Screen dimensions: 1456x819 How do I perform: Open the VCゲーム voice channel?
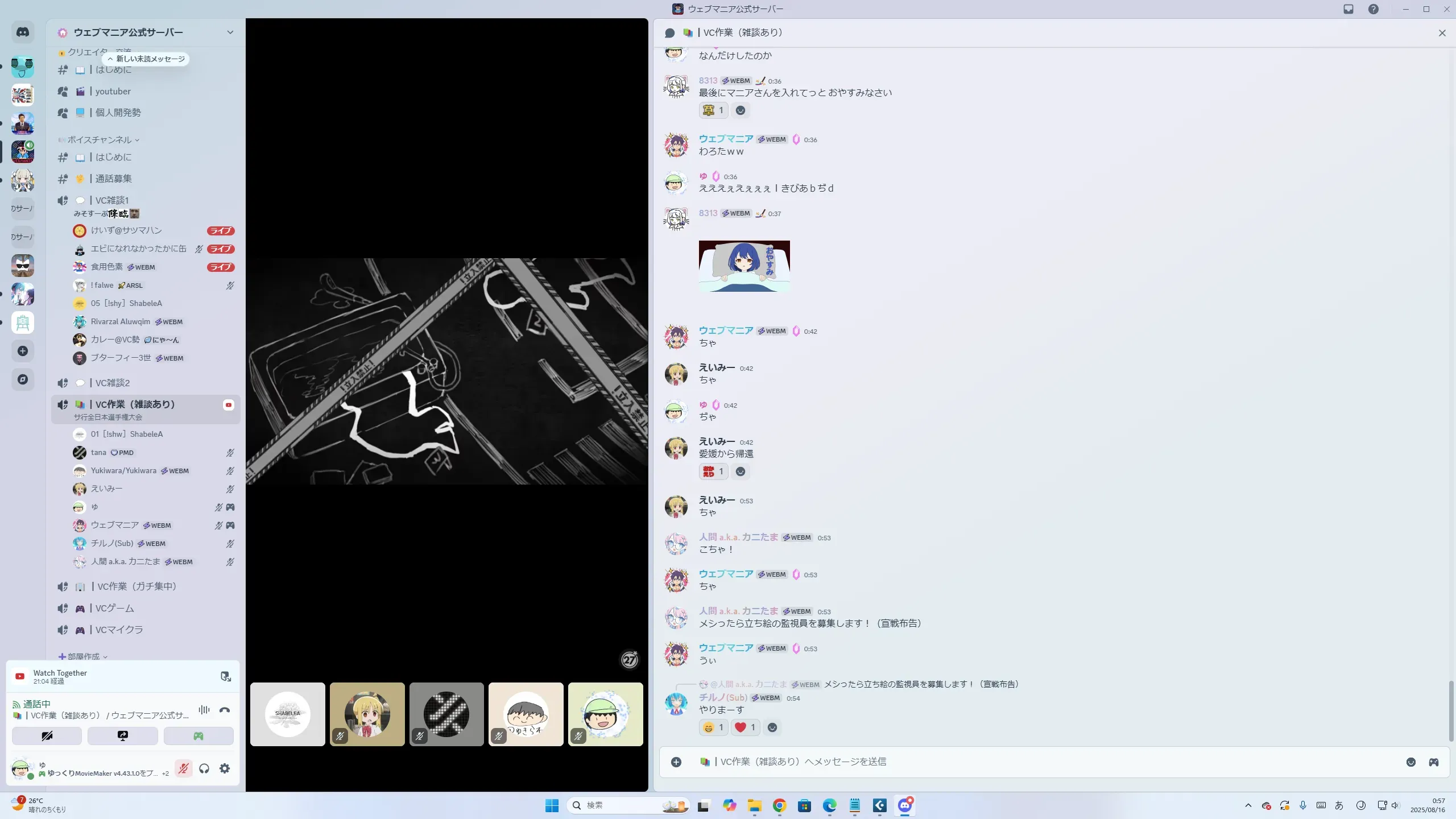(x=115, y=608)
